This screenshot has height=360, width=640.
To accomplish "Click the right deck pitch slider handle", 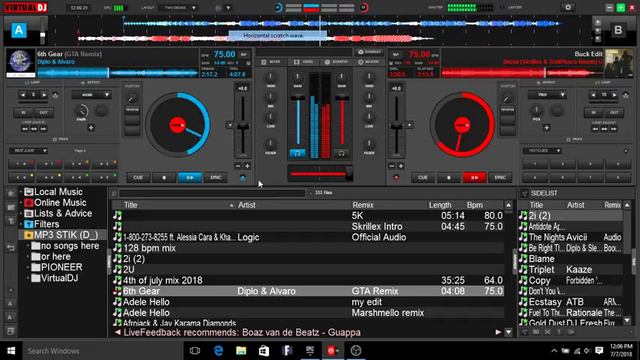I will tap(396, 127).
